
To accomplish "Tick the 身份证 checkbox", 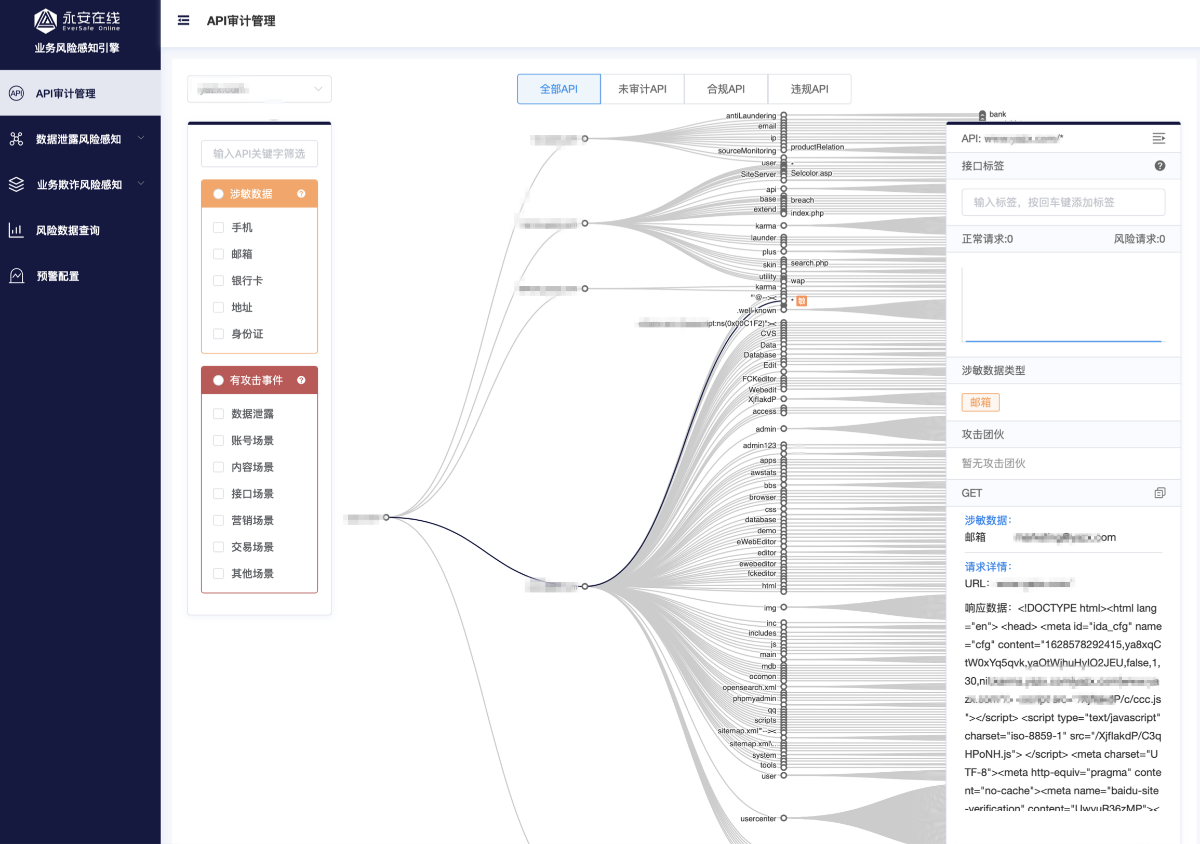I will pyautogui.click(x=218, y=334).
